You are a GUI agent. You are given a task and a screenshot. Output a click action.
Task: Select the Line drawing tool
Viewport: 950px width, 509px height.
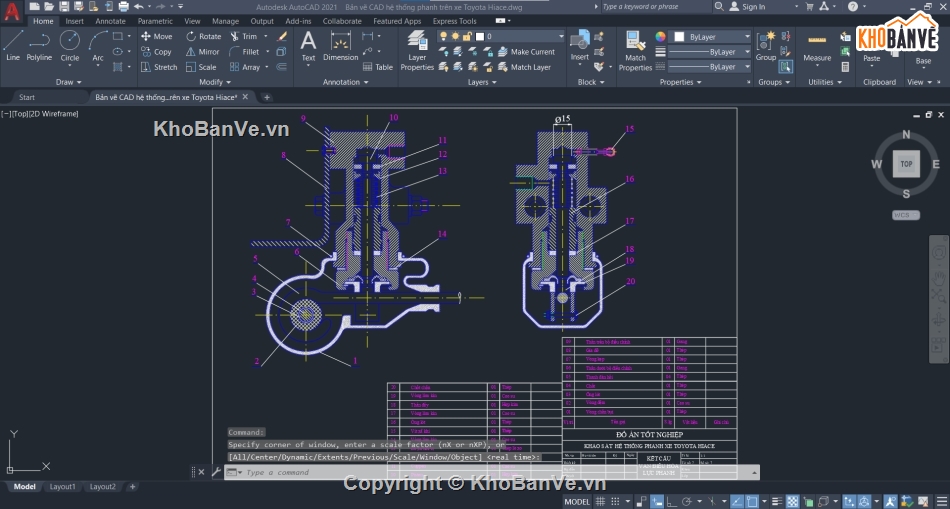(x=13, y=45)
